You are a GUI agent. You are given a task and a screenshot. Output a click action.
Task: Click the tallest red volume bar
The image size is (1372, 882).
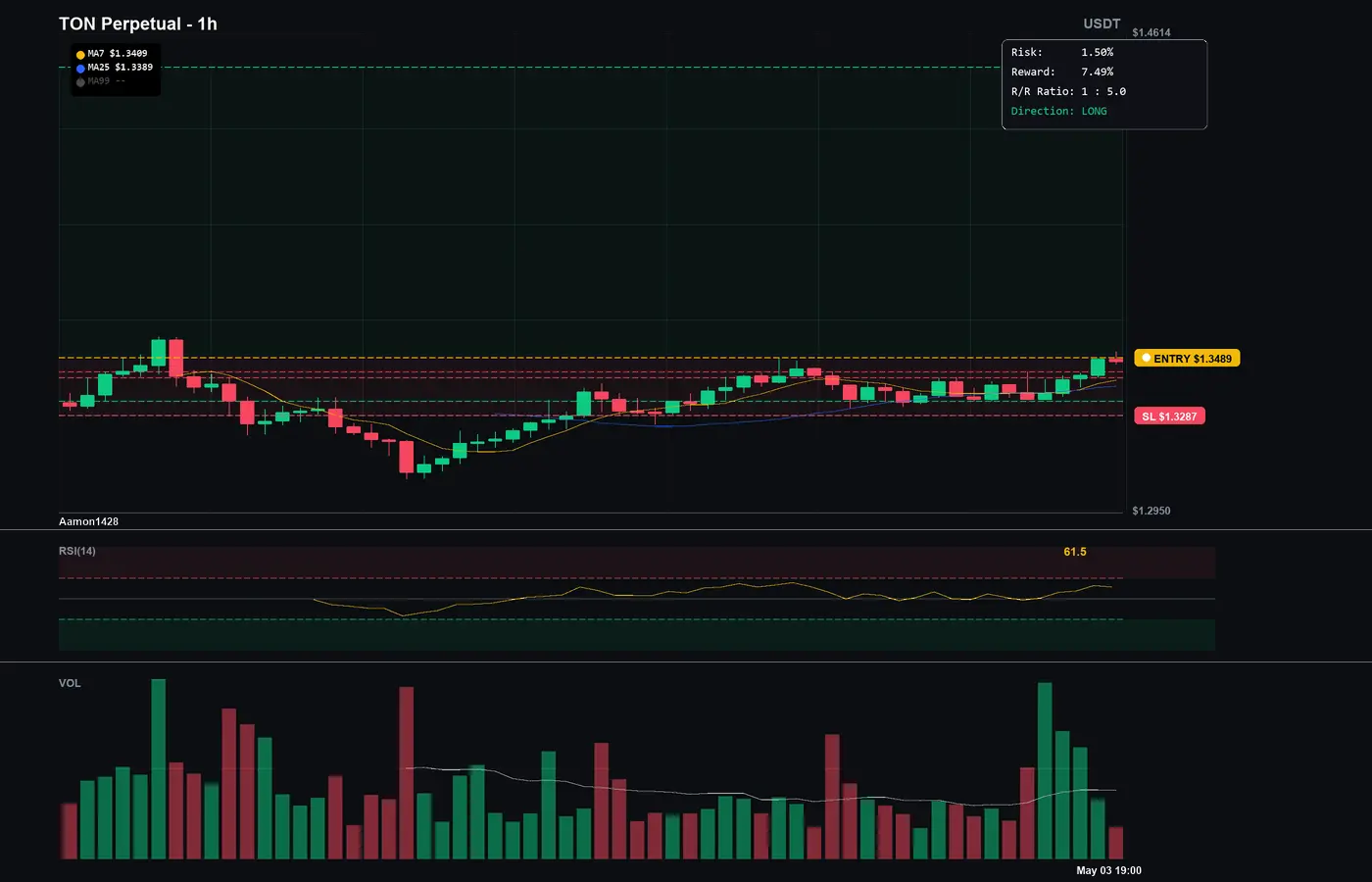tap(407, 772)
